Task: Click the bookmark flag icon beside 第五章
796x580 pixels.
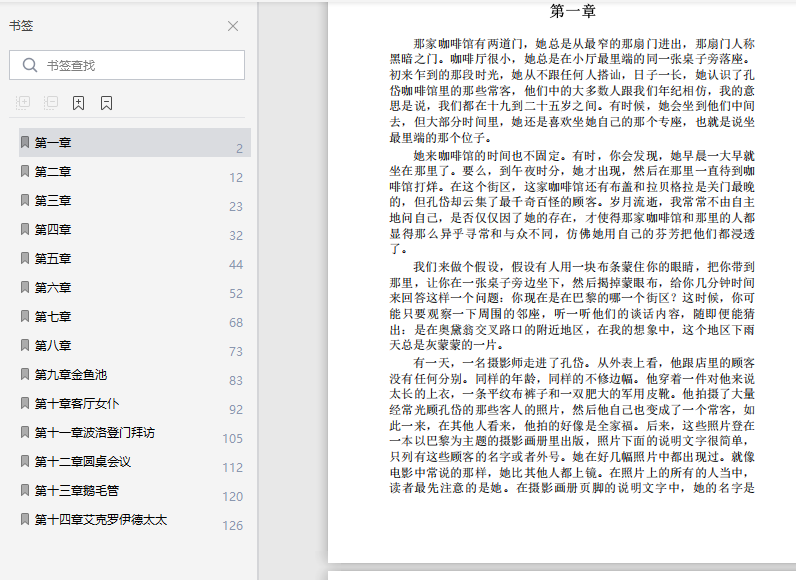Action: click(24, 258)
